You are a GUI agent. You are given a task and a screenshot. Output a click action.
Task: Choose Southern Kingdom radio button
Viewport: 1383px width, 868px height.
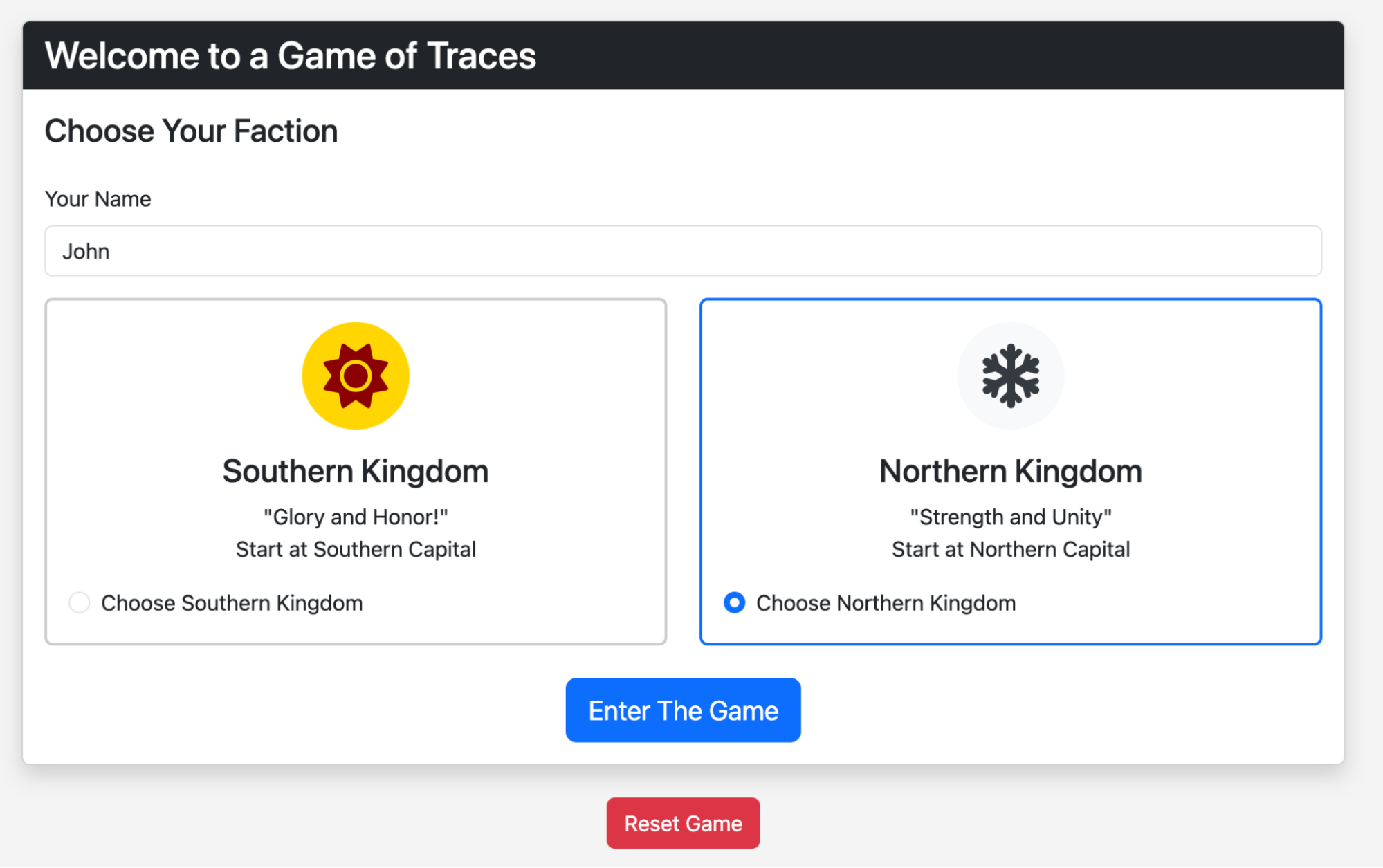pyautogui.click(x=80, y=602)
